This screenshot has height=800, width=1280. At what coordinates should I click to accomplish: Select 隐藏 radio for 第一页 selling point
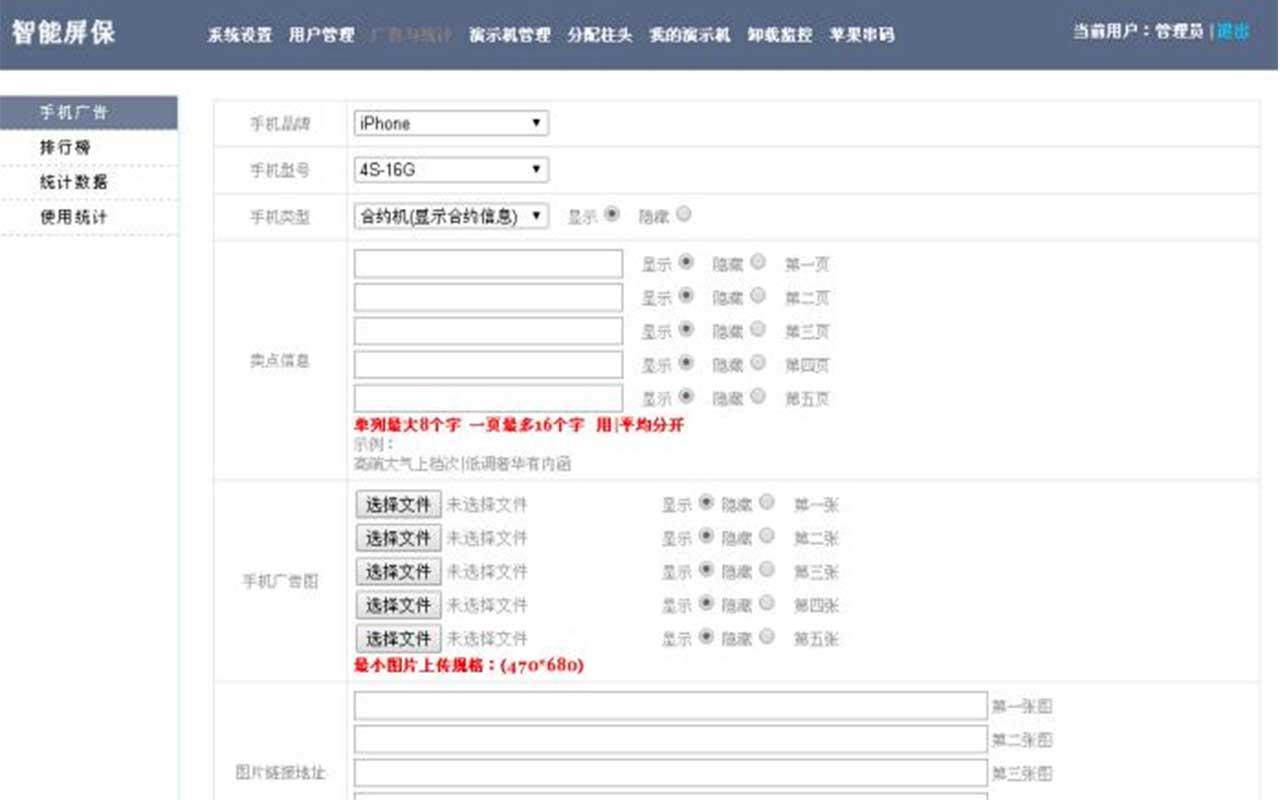click(x=758, y=262)
